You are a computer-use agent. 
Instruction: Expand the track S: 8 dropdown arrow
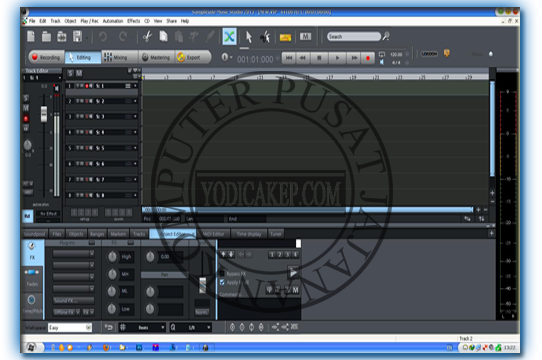135,195
